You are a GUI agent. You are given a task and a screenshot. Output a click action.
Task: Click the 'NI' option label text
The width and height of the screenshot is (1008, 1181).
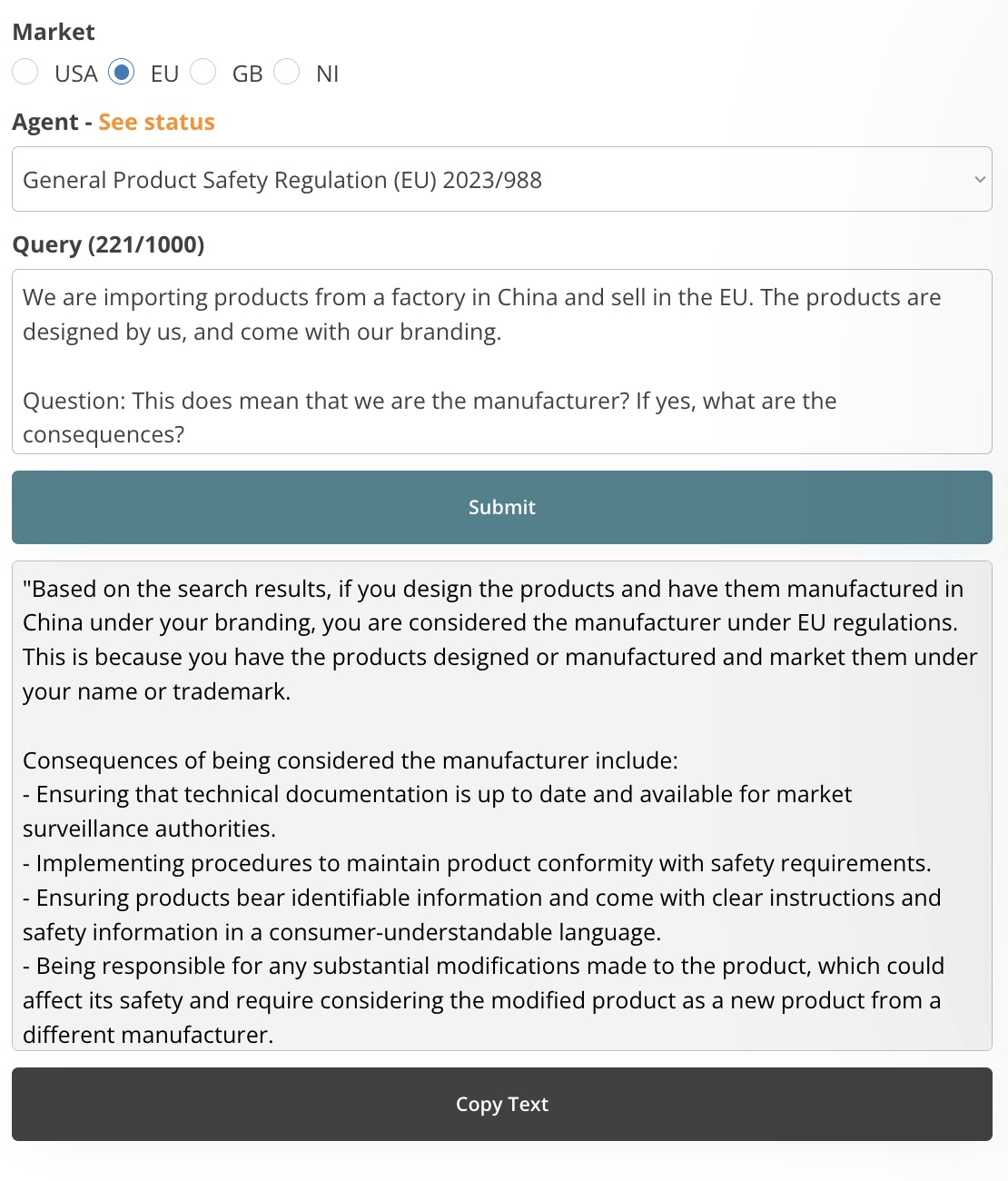pyautogui.click(x=328, y=74)
